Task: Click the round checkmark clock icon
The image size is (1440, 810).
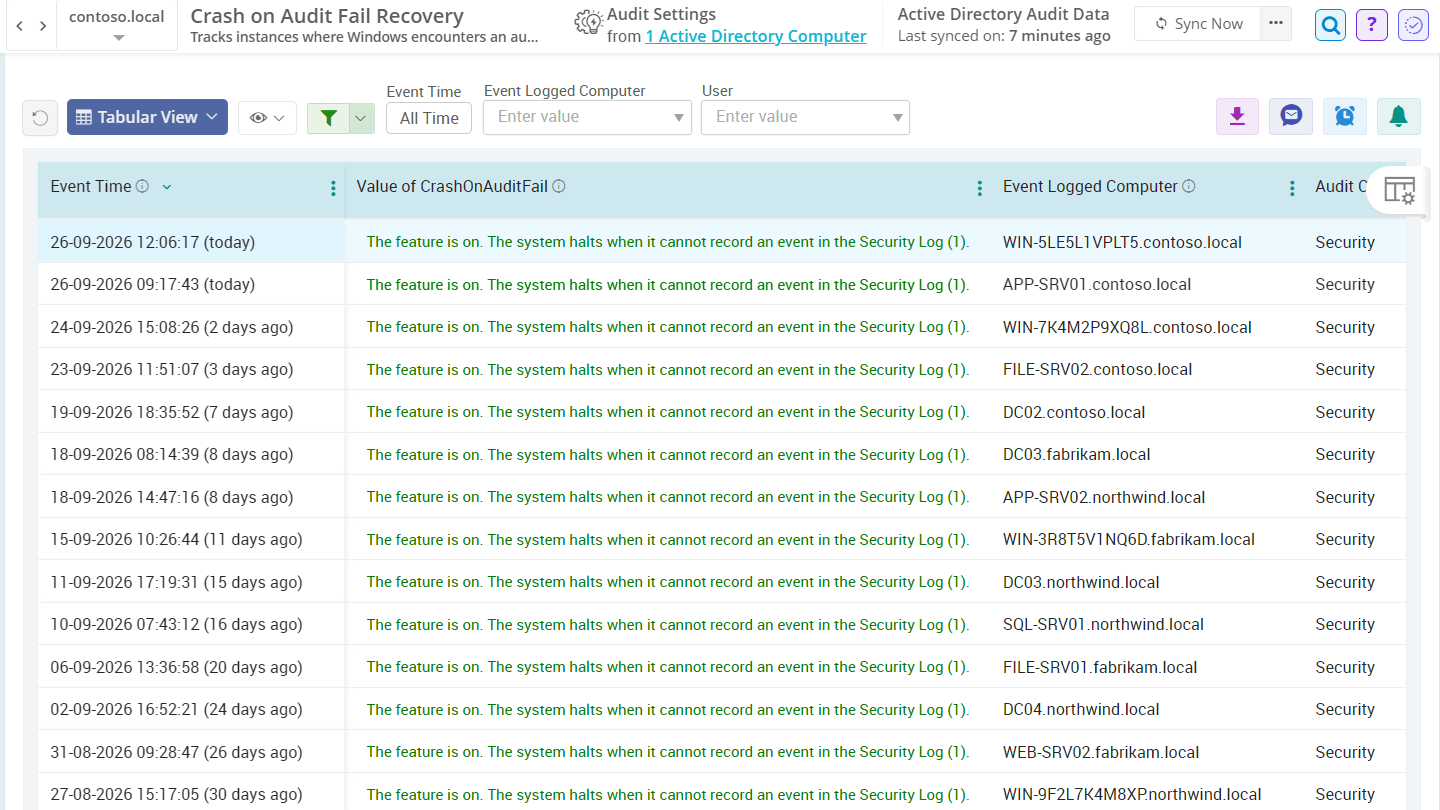Action: [1414, 25]
